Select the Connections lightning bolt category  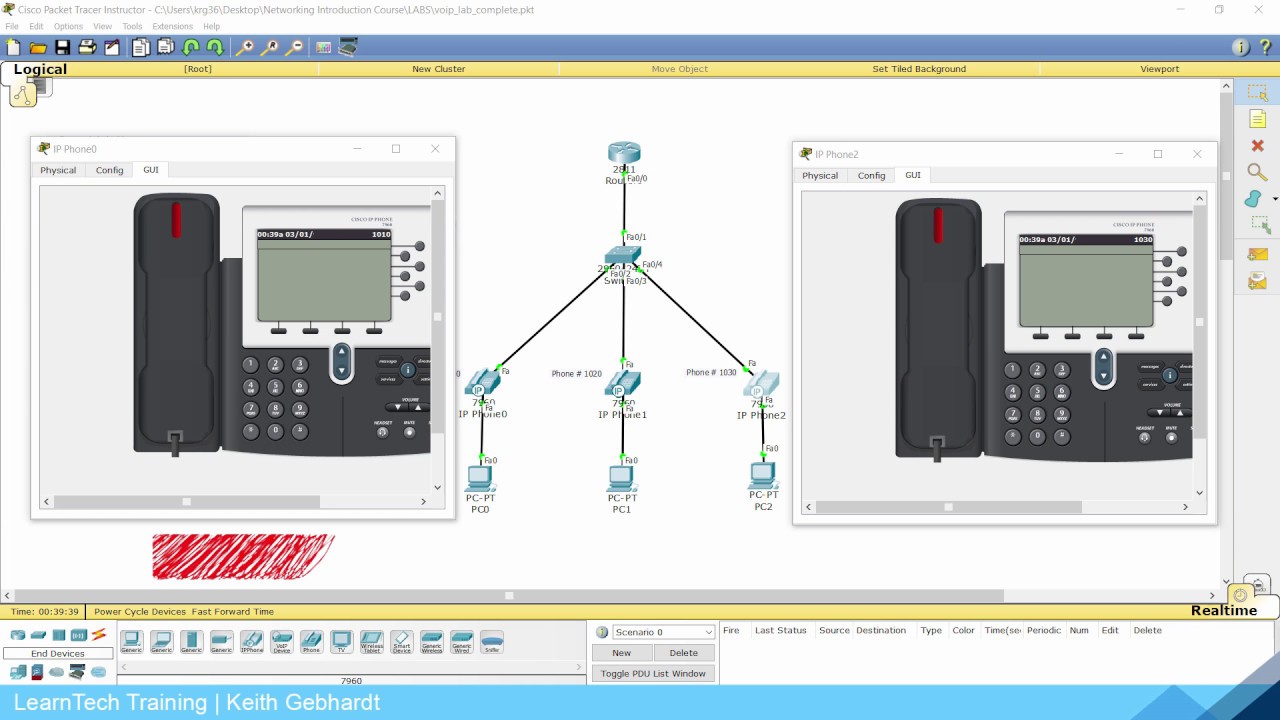click(x=99, y=635)
